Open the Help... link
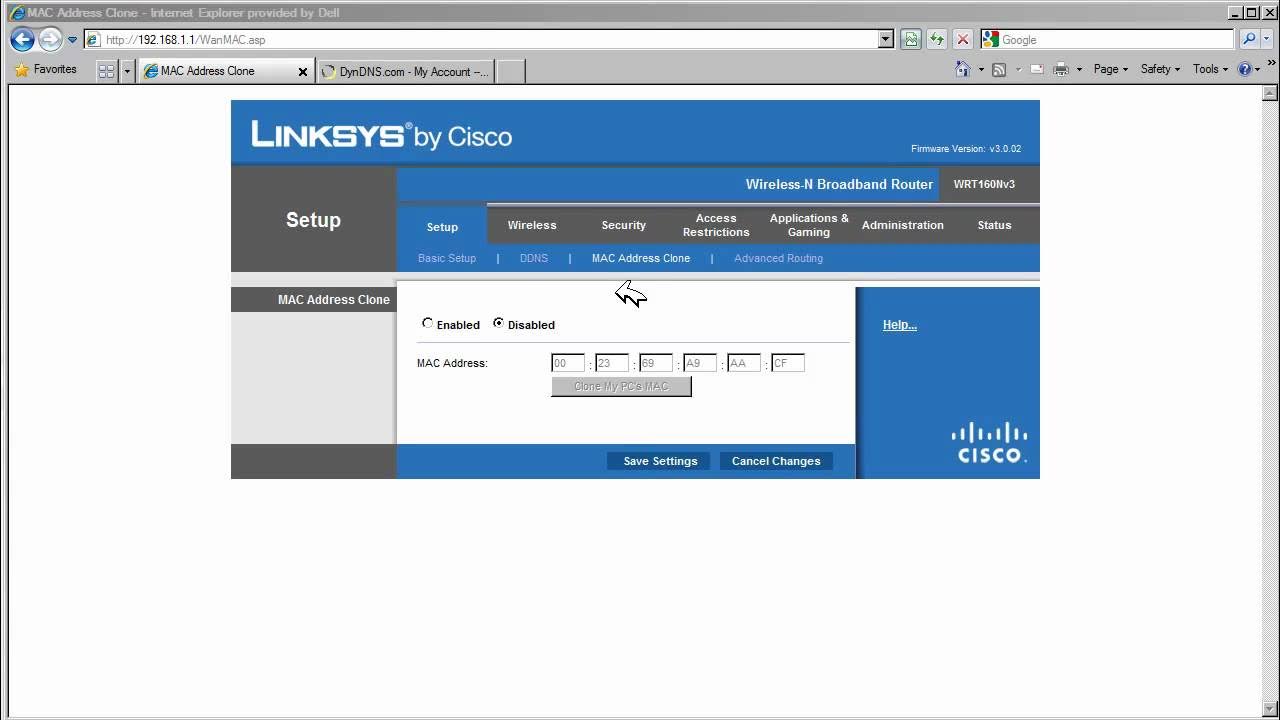 900,325
